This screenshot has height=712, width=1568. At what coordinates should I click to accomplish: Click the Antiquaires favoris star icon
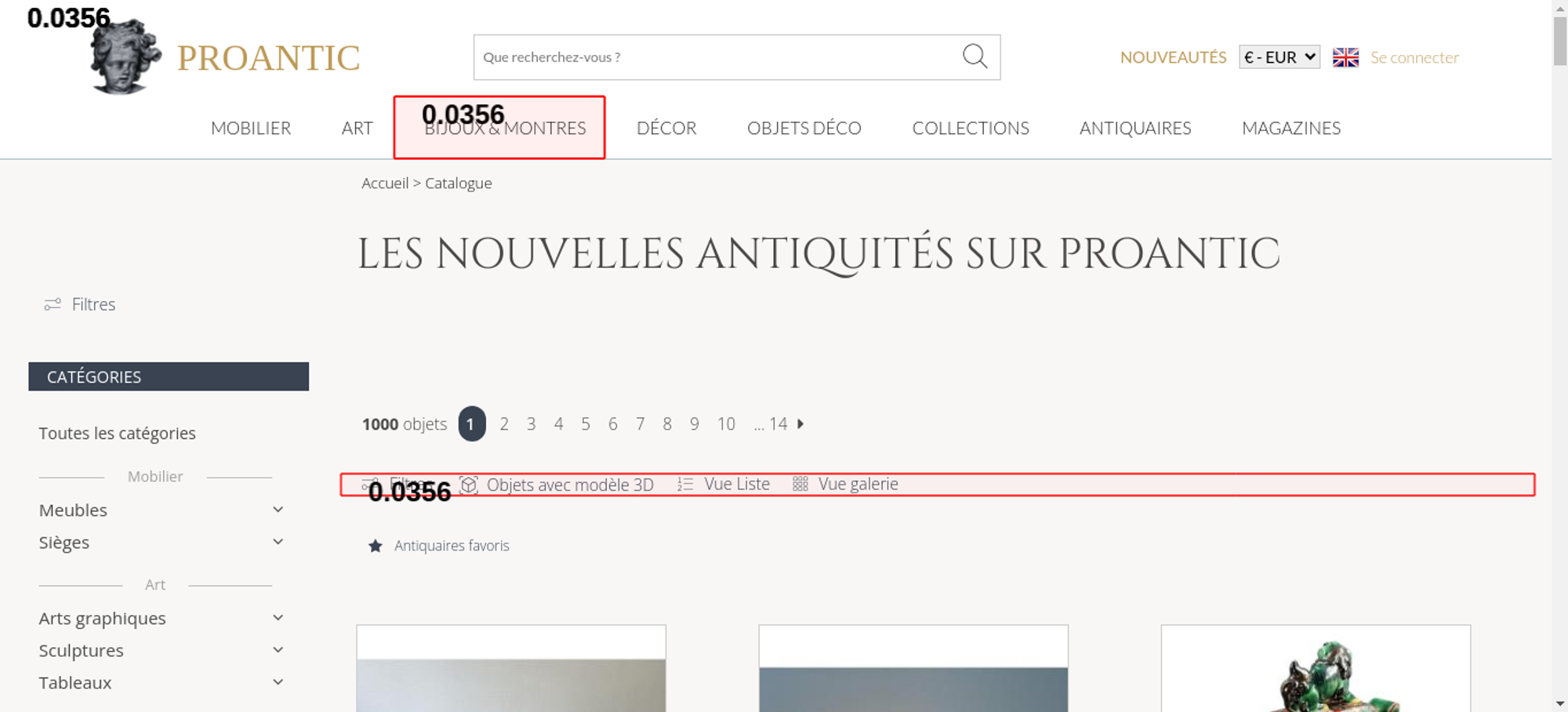coord(376,546)
